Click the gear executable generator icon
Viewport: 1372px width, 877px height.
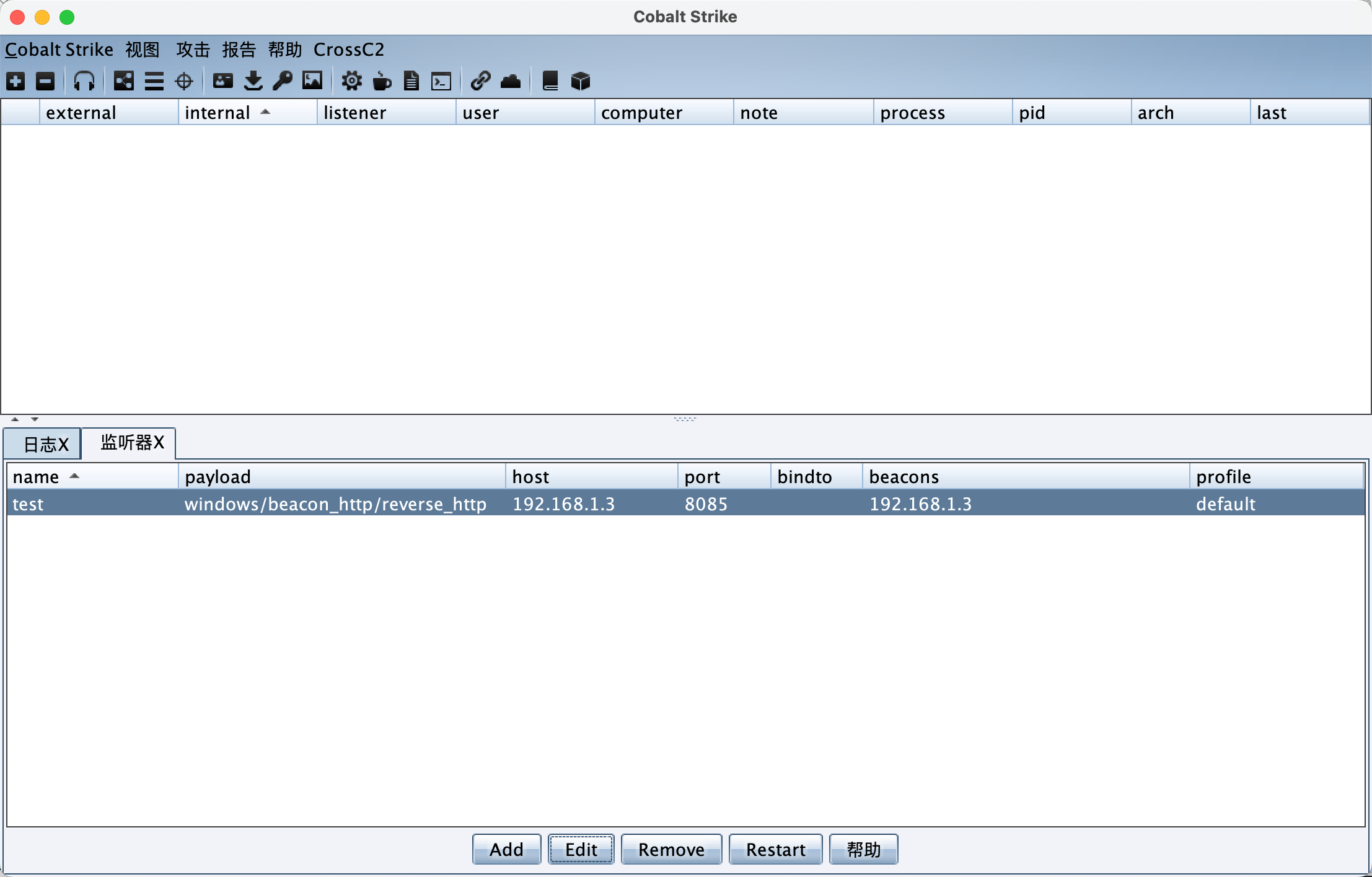pos(351,81)
